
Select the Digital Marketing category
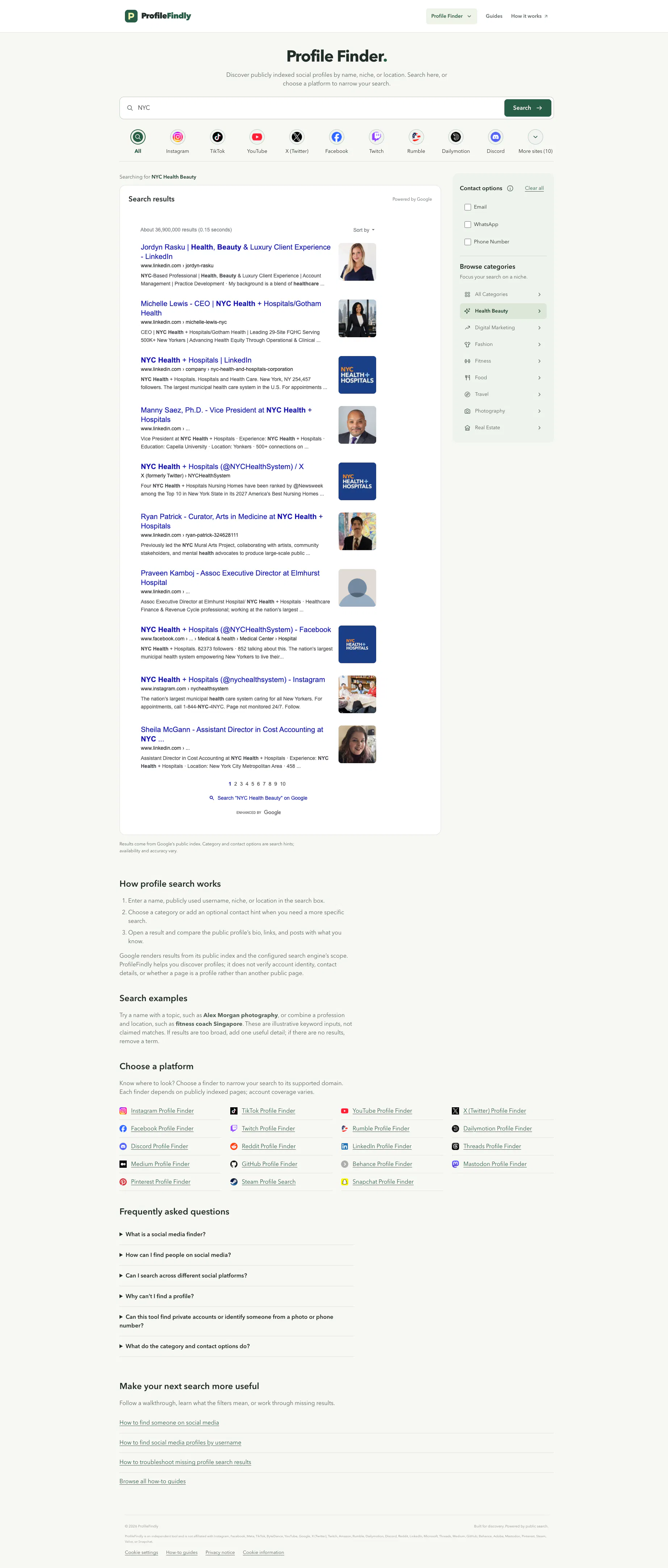[503, 327]
